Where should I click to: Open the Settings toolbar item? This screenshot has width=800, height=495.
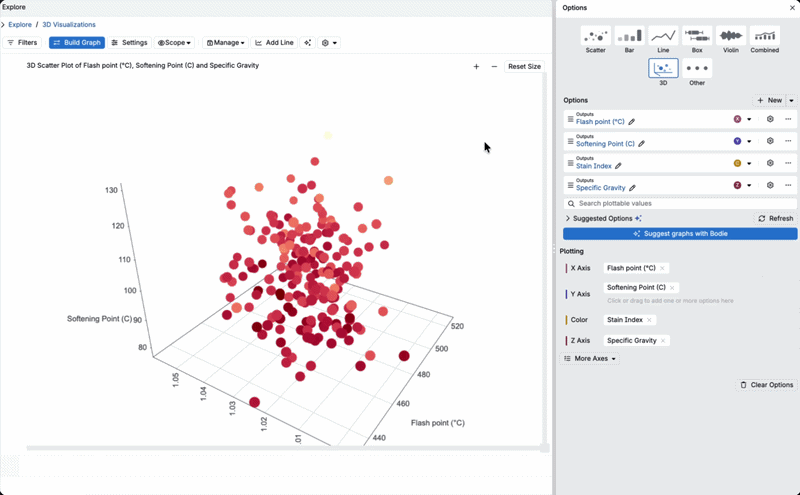point(129,43)
